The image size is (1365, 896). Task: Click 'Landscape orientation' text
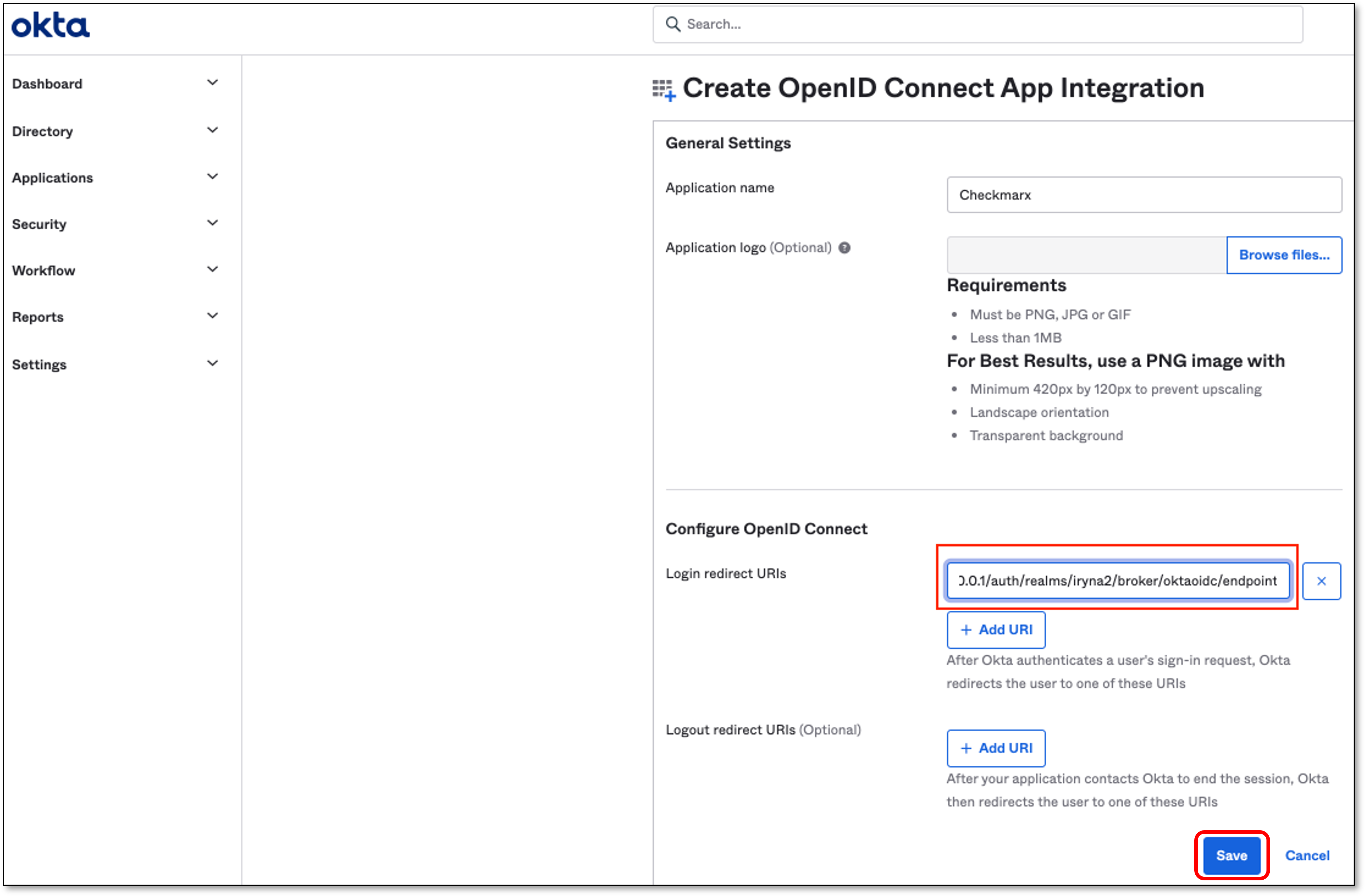click(x=1039, y=413)
